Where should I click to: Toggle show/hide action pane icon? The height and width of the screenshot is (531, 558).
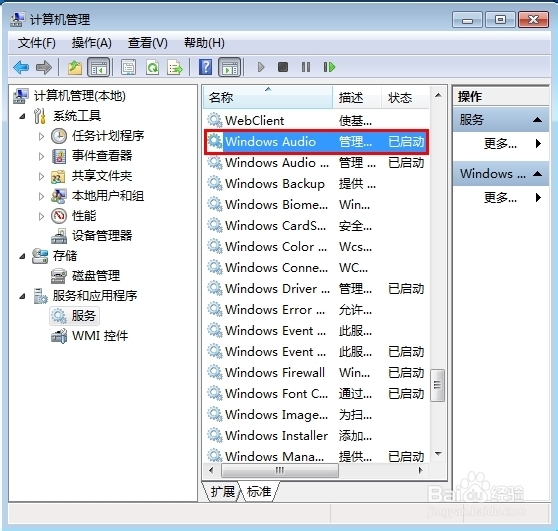[230, 67]
